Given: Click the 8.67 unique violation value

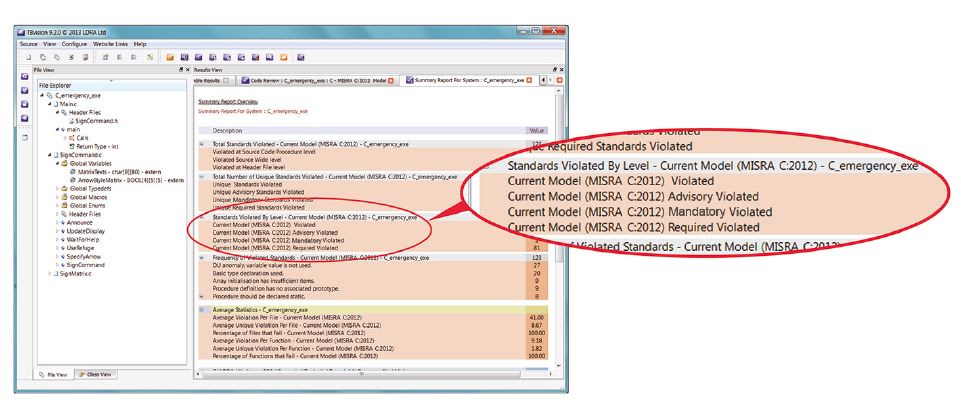Looking at the screenshot, I should tap(537, 325).
